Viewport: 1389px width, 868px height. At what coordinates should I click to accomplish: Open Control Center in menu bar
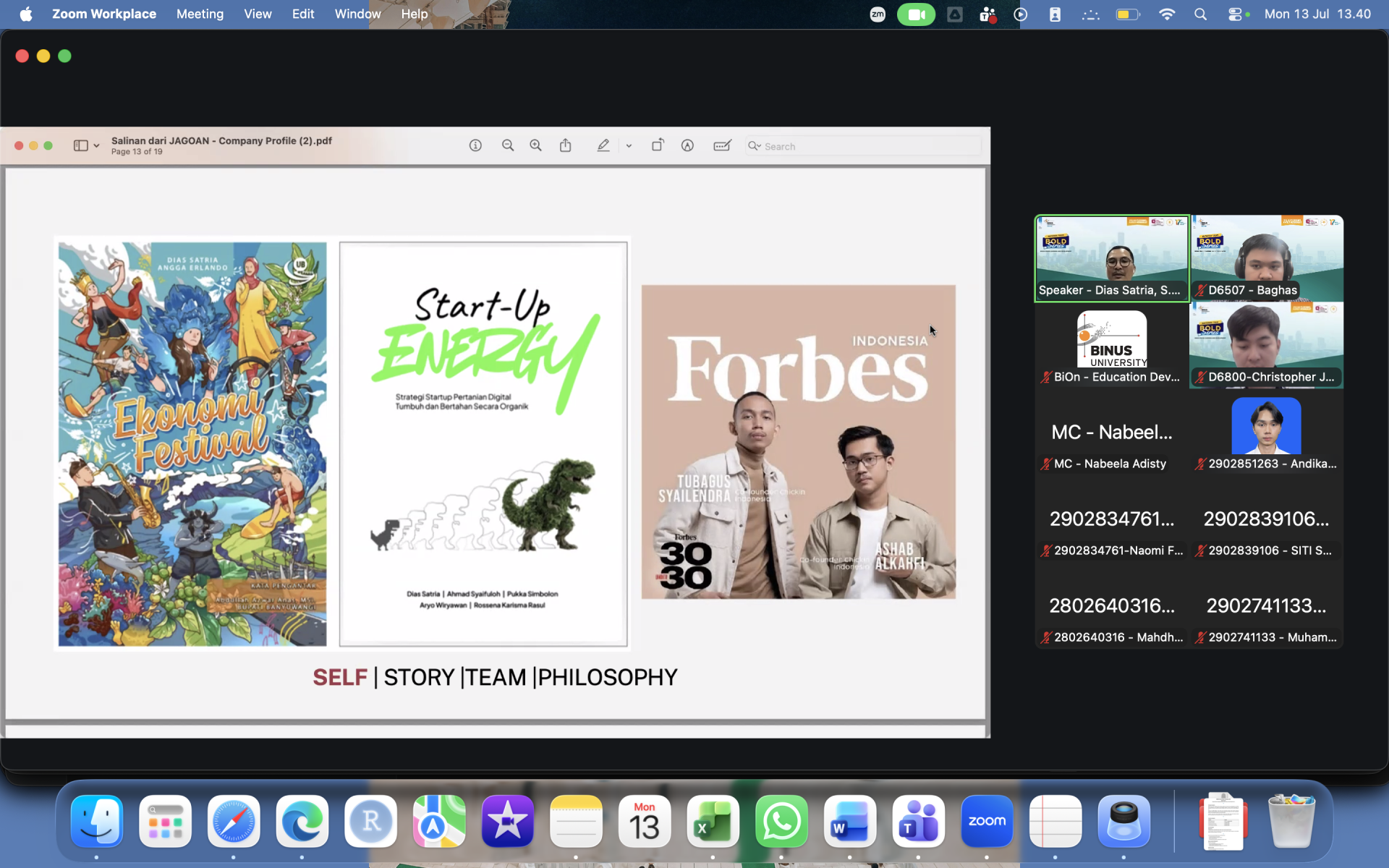coord(1235,14)
